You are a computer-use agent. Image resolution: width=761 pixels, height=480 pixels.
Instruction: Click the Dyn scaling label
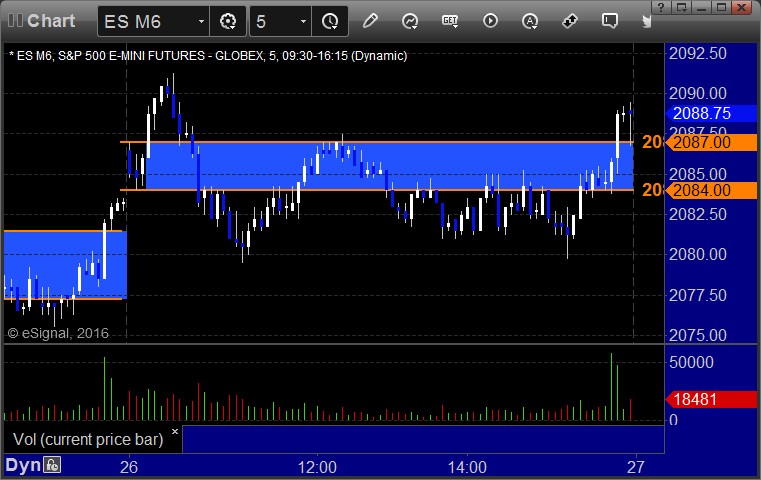click(23, 465)
